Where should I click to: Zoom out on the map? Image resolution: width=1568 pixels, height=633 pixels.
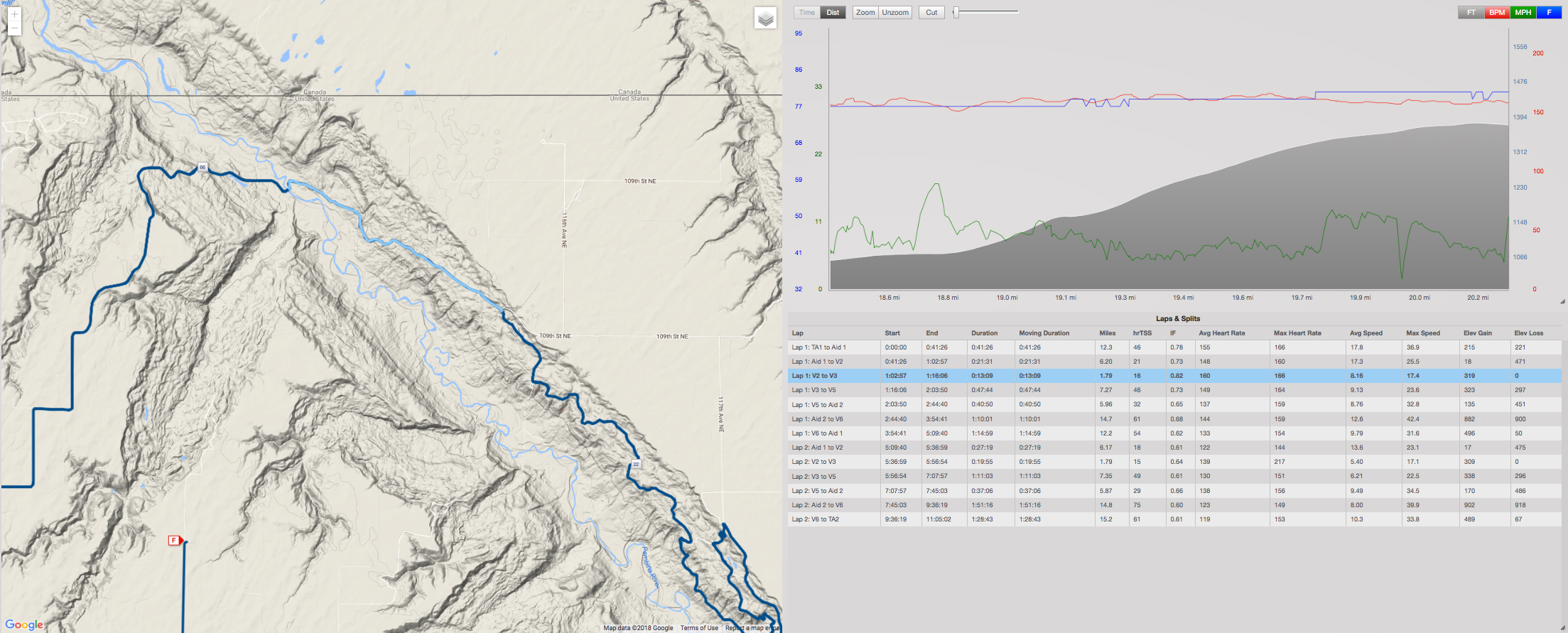[14, 28]
